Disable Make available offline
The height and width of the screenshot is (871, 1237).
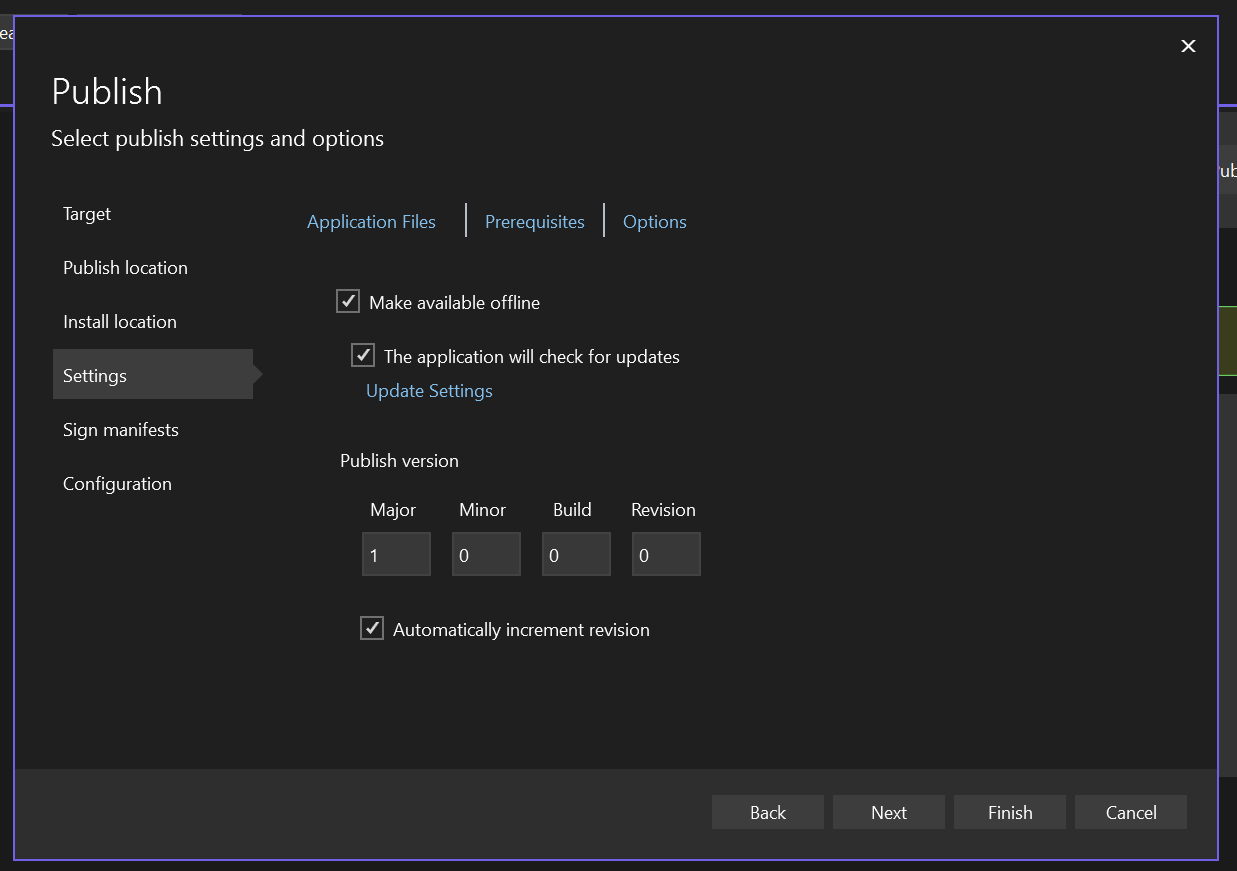coord(347,300)
